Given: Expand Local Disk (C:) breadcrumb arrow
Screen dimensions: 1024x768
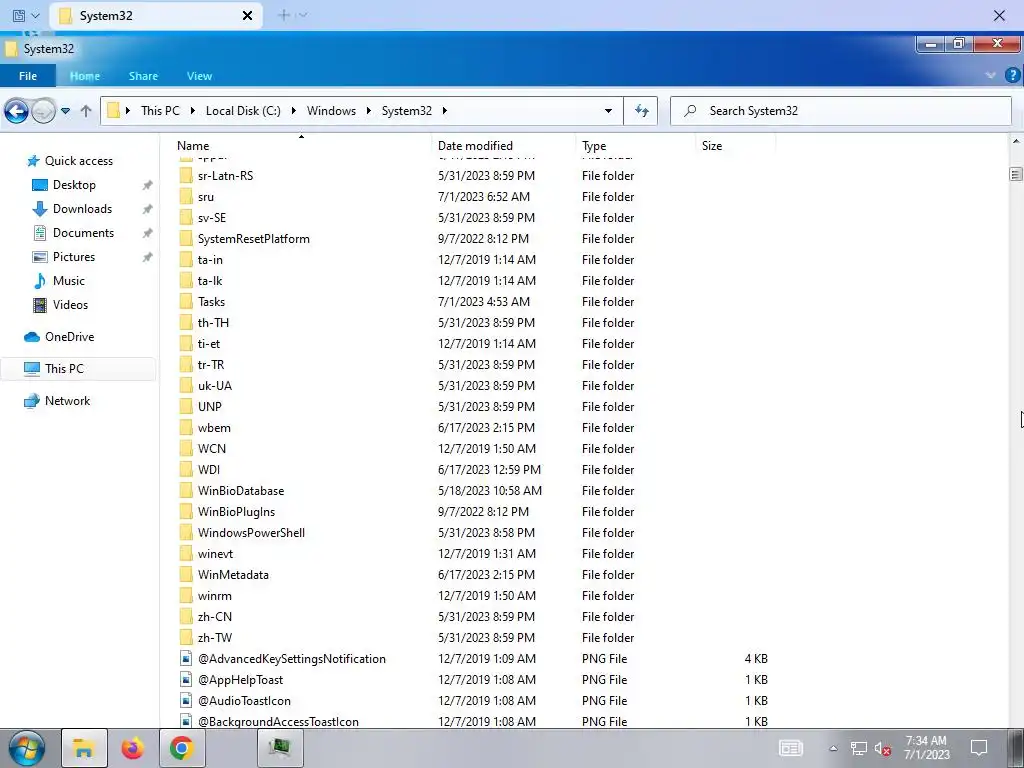Looking at the screenshot, I should (293, 111).
